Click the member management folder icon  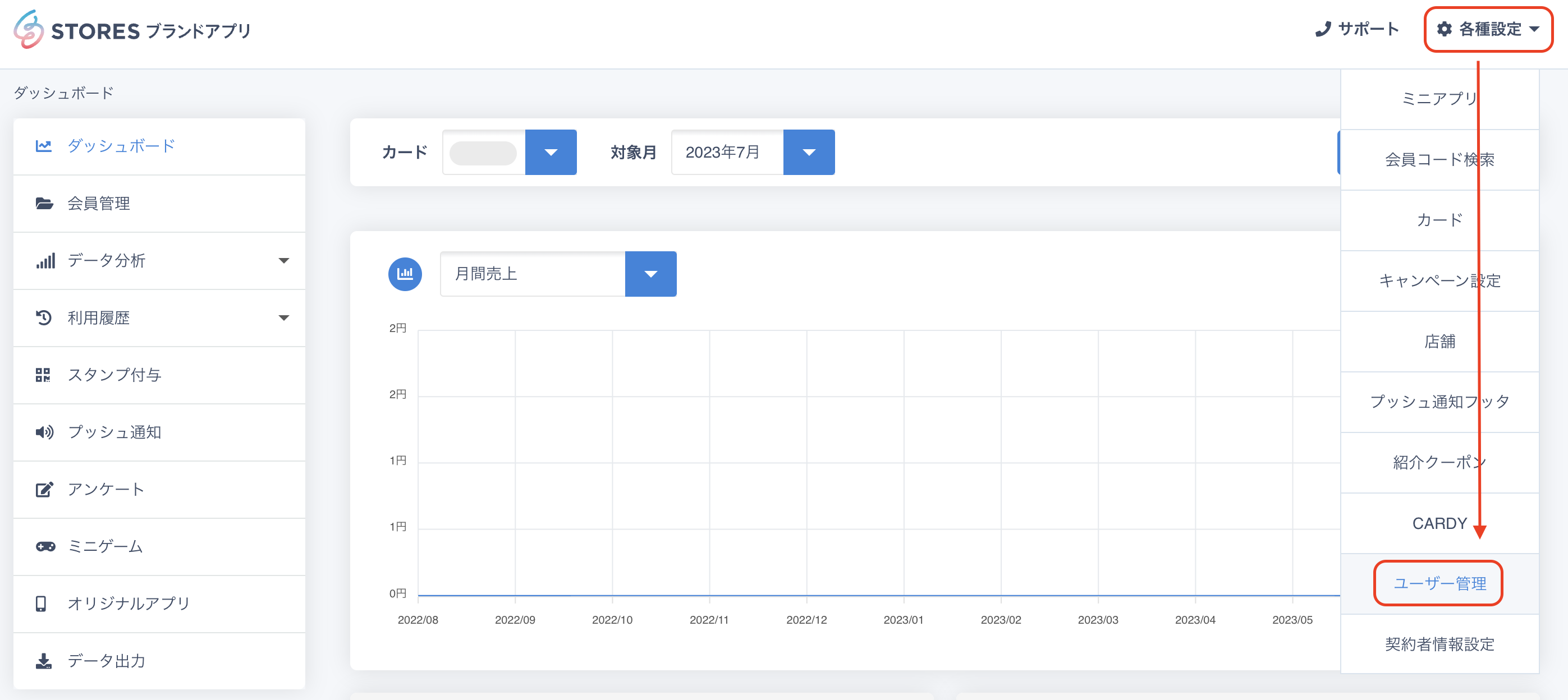pyautogui.click(x=44, y=203)
